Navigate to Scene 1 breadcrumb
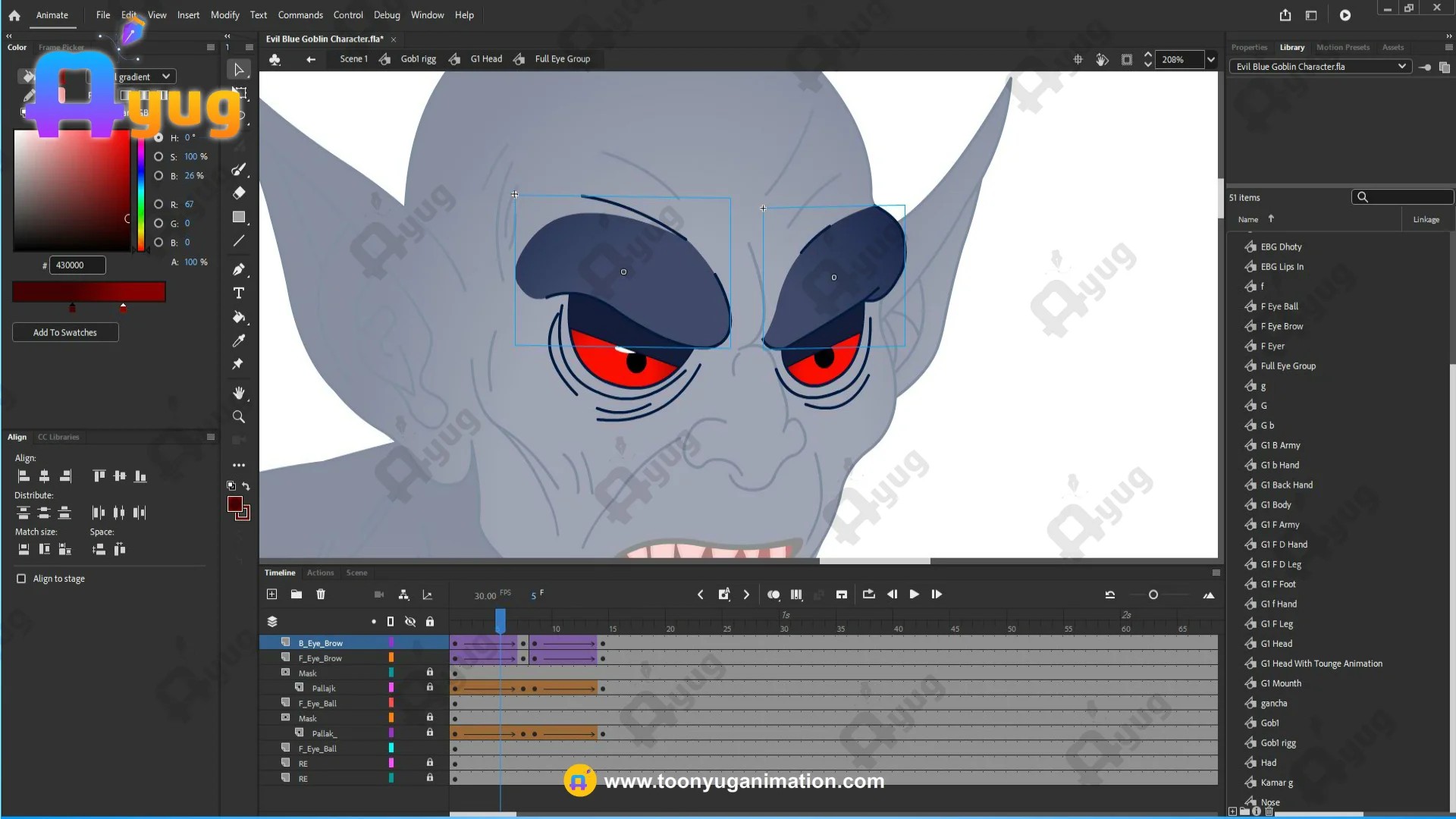The height and width of the screenshot is (819, 1456). 353,59
